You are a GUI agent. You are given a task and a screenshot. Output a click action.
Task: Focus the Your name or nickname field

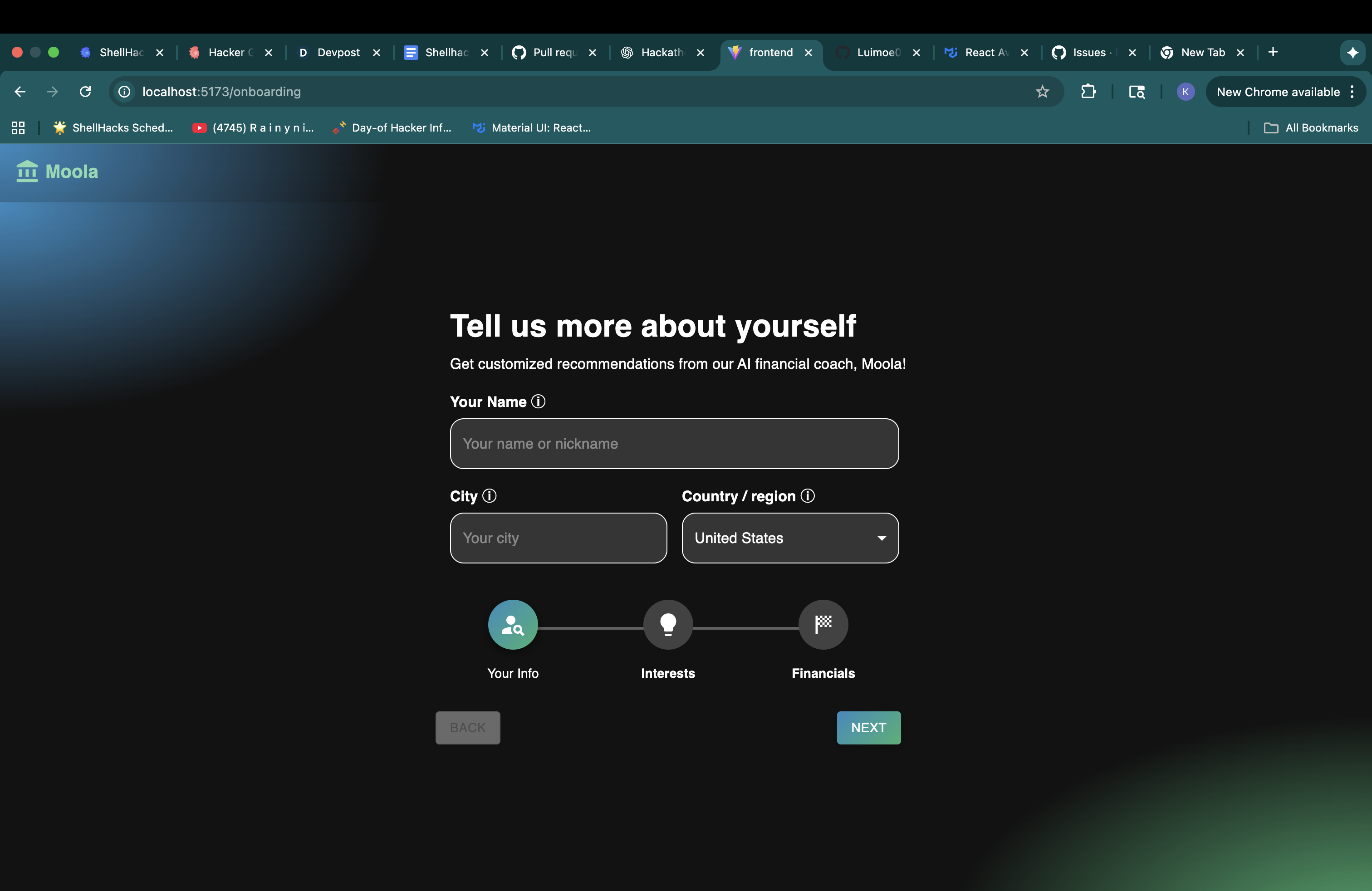click(674, 444)
